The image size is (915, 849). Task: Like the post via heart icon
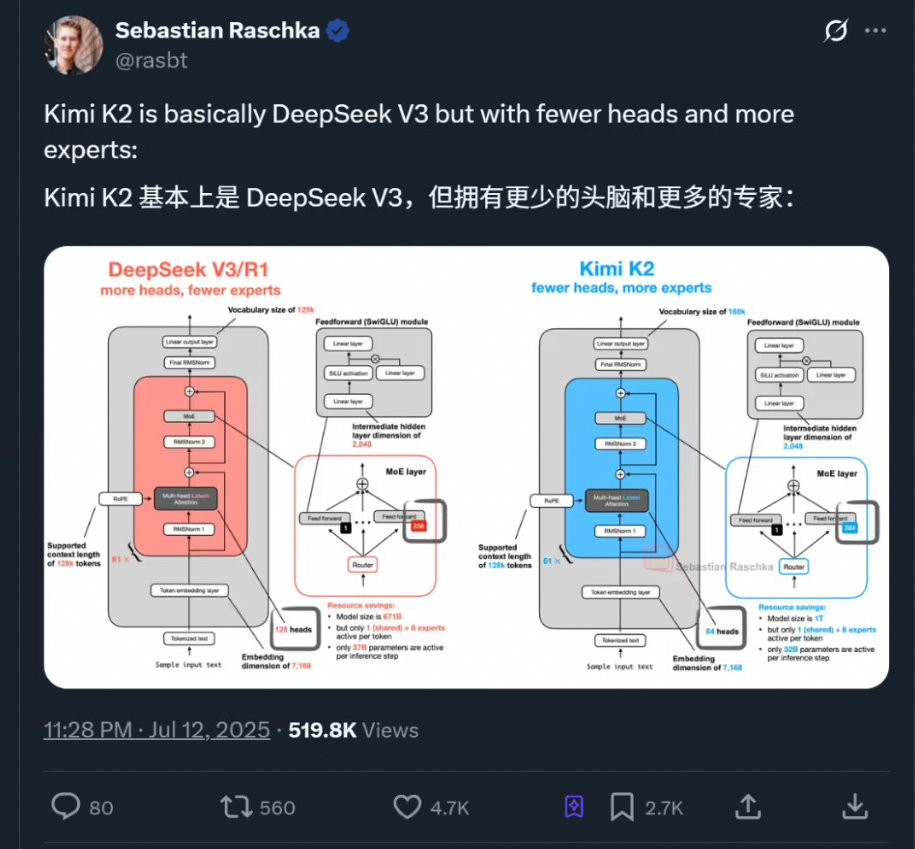pyautogui.click(x=407, y=808)
